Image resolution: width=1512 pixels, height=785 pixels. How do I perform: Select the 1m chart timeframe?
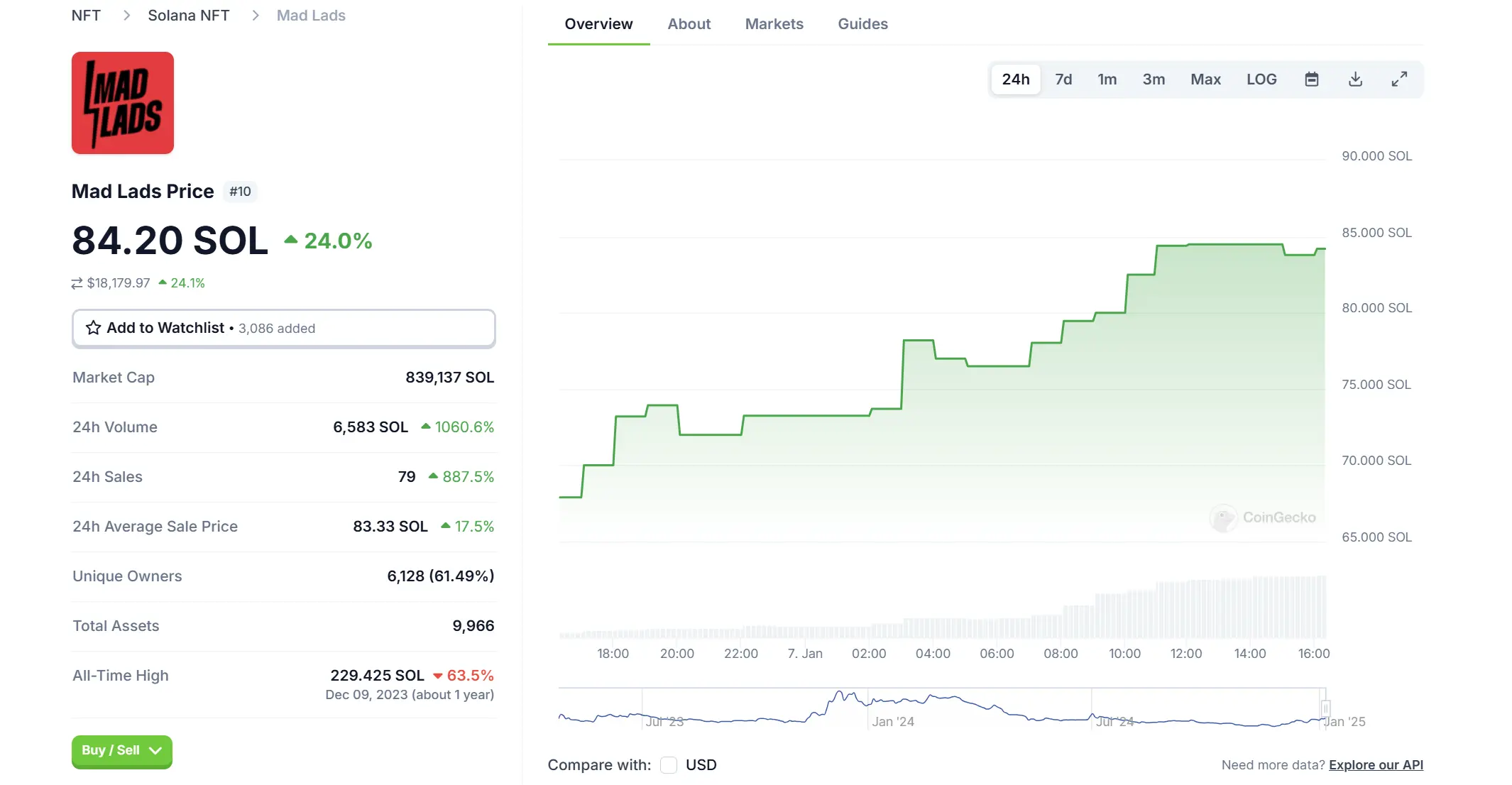pos(1107,79)
